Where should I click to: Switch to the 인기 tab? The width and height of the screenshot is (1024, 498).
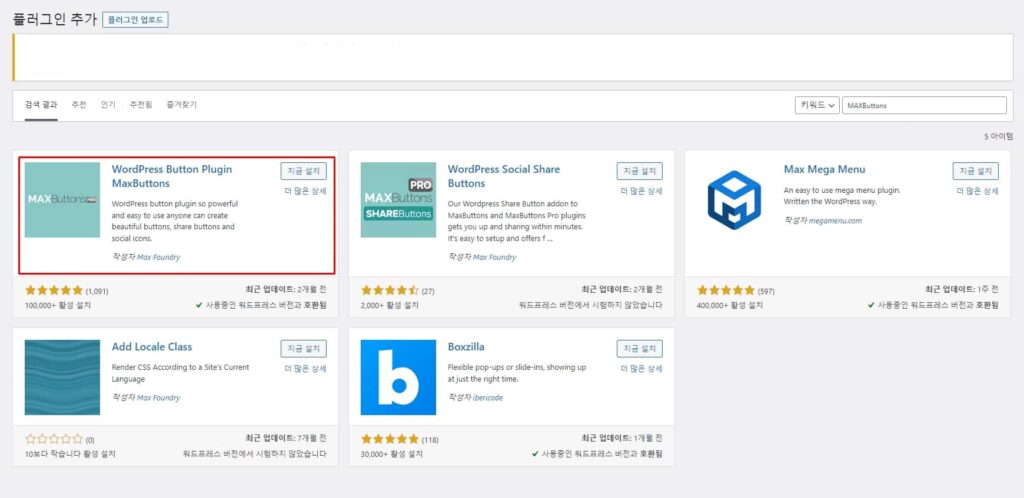click(x=108, y=104)
